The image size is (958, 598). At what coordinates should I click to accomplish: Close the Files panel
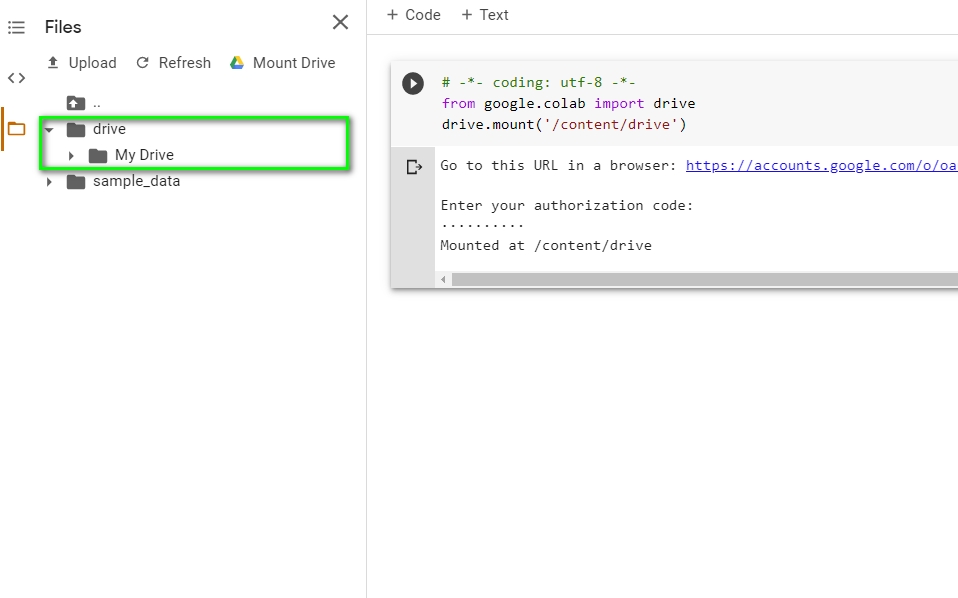coord(340,21)
